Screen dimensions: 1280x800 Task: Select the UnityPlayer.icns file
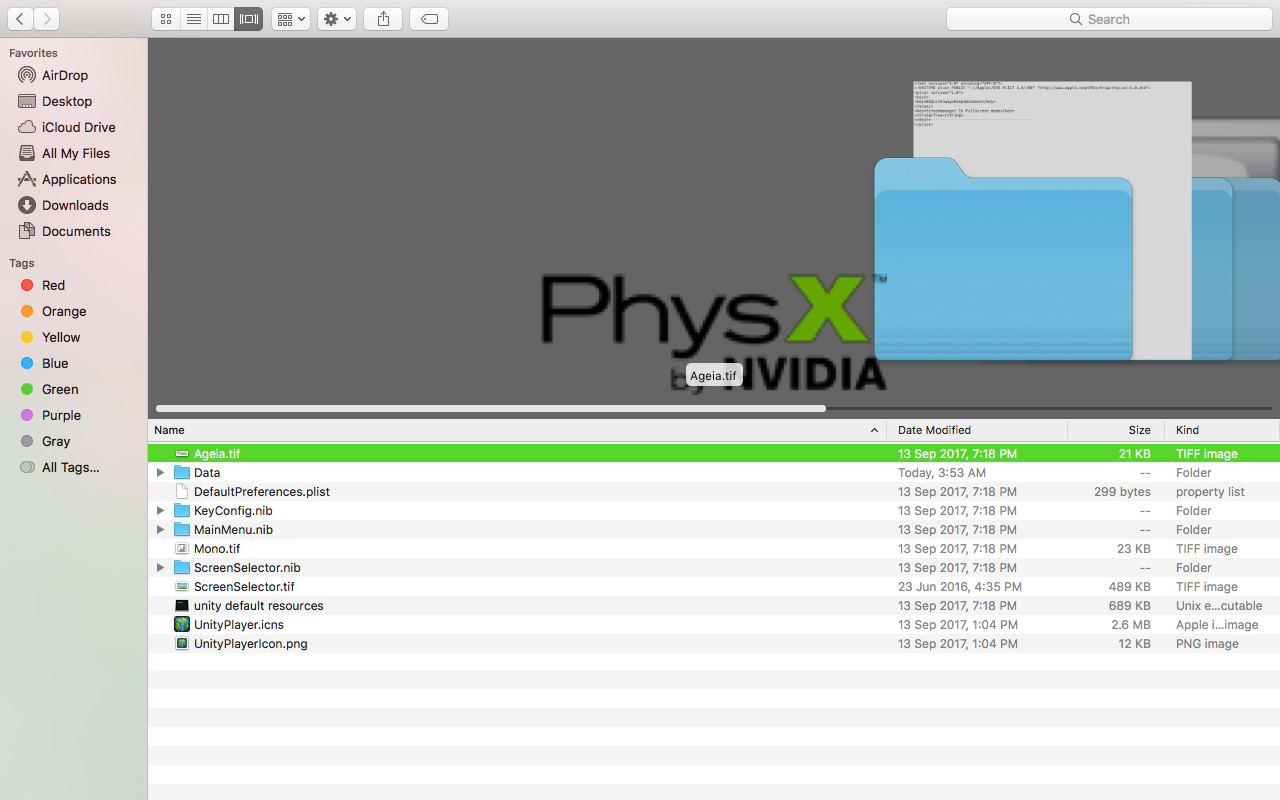click(x=714, y=625)
